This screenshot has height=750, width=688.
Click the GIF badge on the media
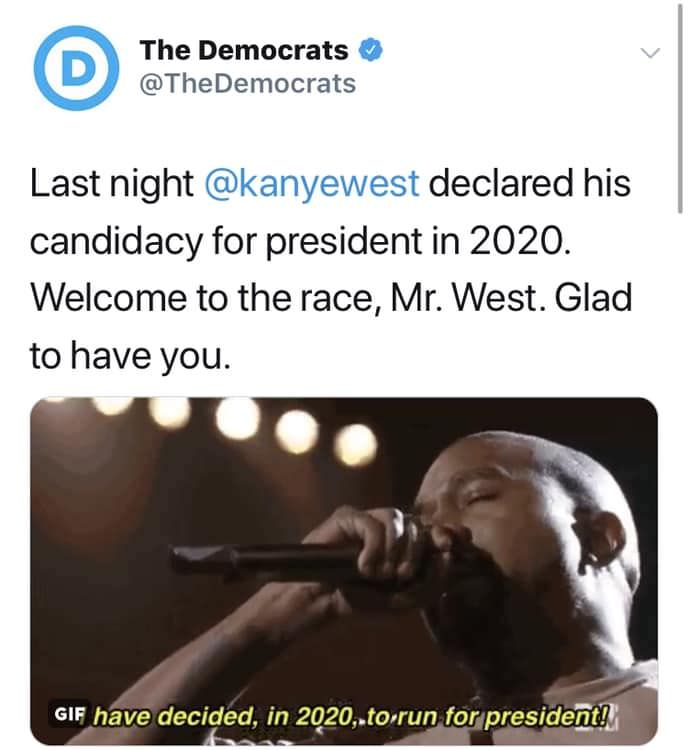click(x=72, y=717)
